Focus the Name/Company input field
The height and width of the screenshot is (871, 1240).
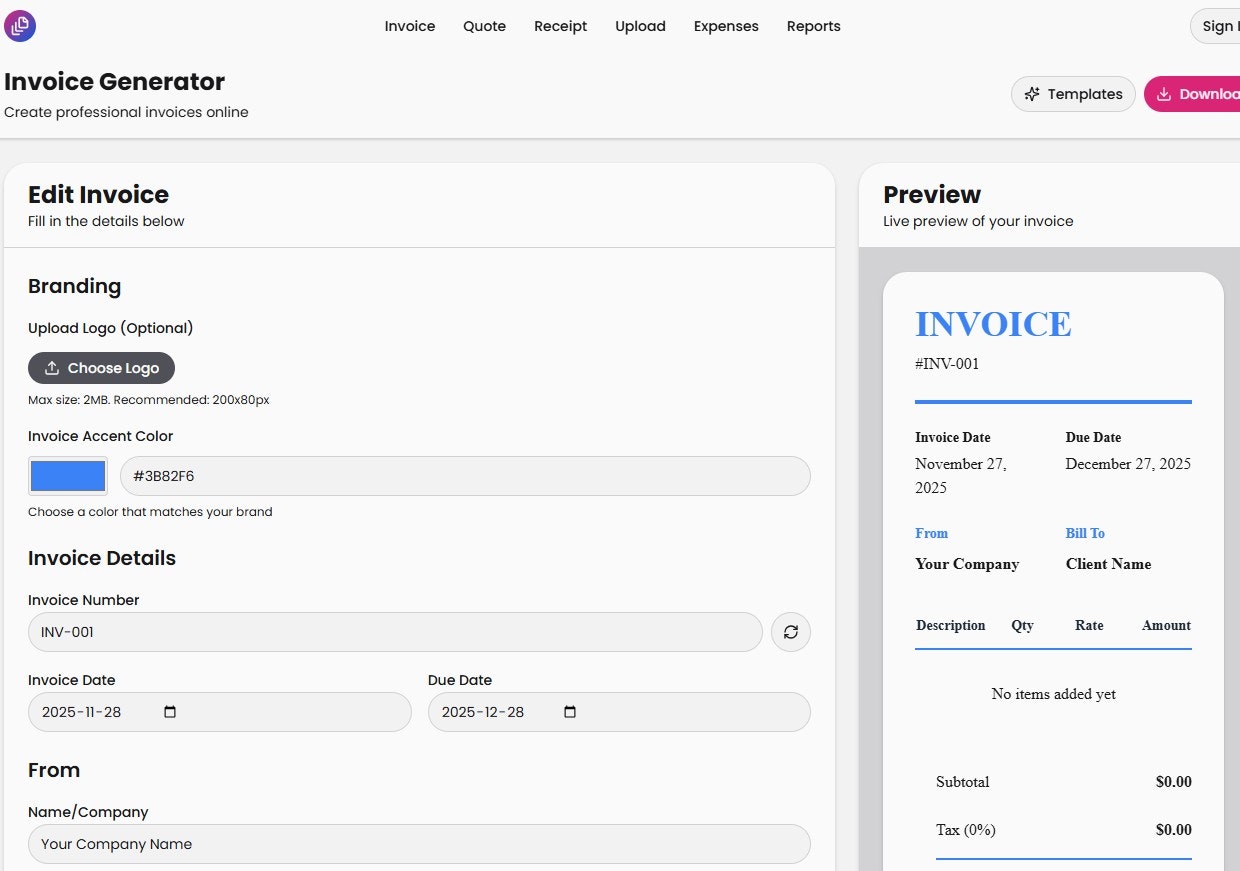[419, 844]
